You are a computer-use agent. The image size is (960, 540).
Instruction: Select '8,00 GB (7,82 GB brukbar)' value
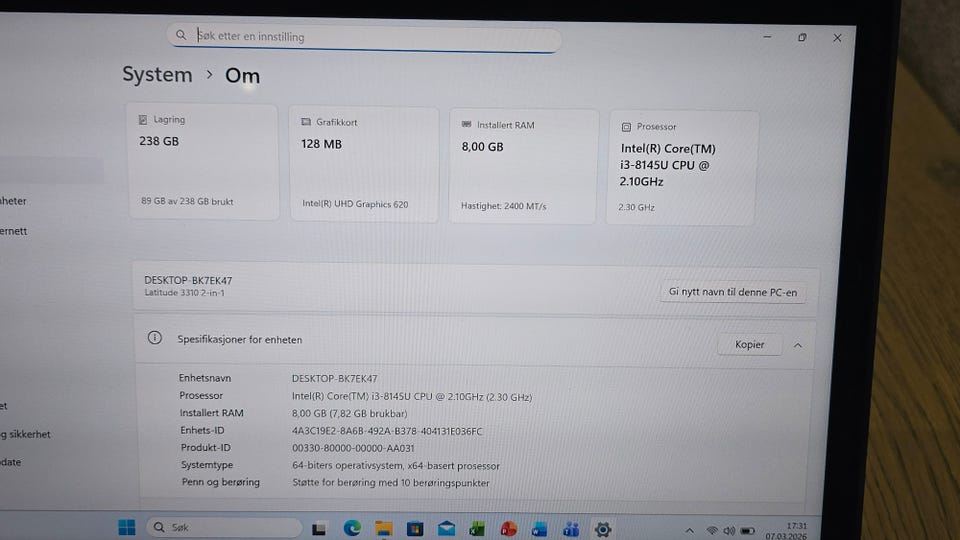tap(350, 413)
